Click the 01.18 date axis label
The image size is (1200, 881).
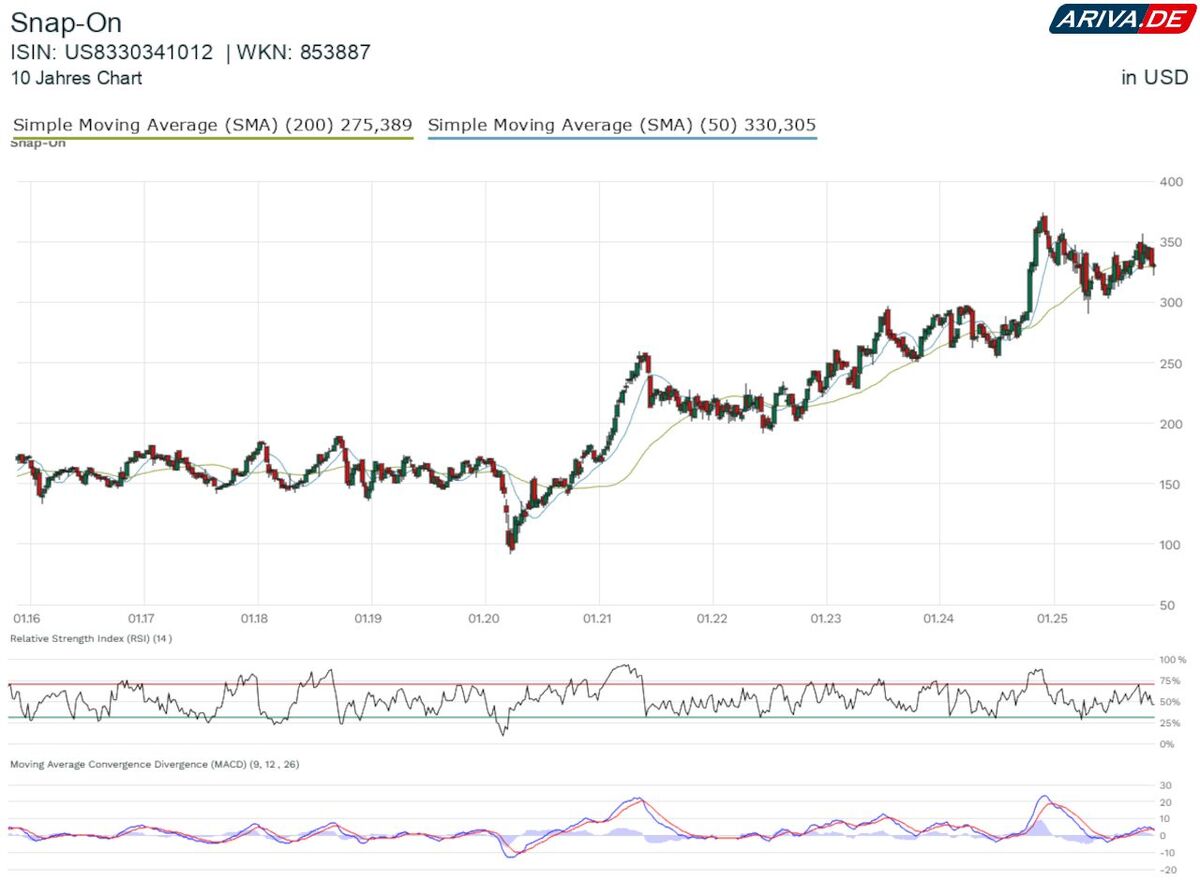pyautogui.click(x=255, y=620)
